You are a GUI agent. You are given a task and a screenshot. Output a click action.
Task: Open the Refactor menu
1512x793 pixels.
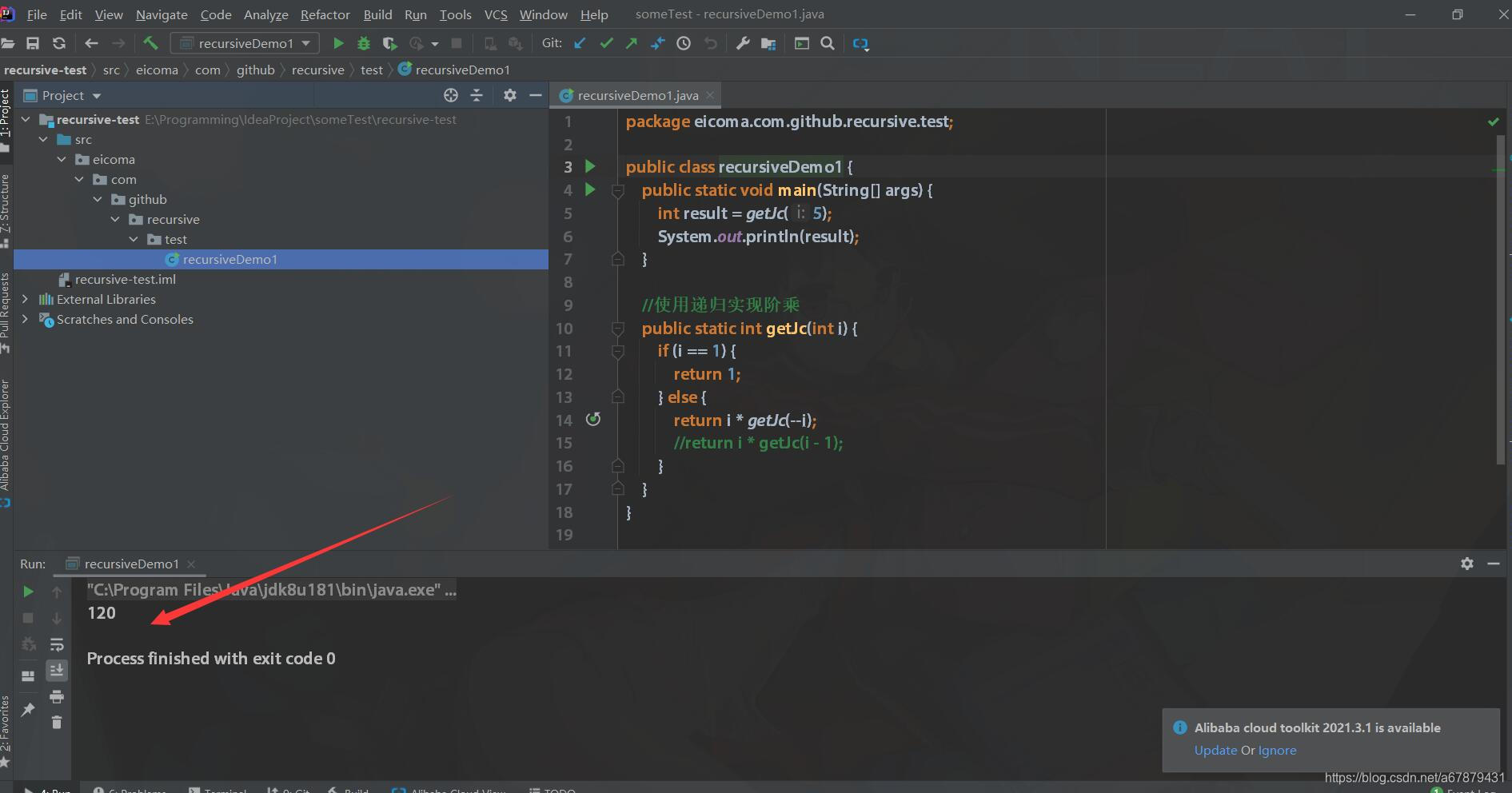pyautogui.click(x=325, y=14)
